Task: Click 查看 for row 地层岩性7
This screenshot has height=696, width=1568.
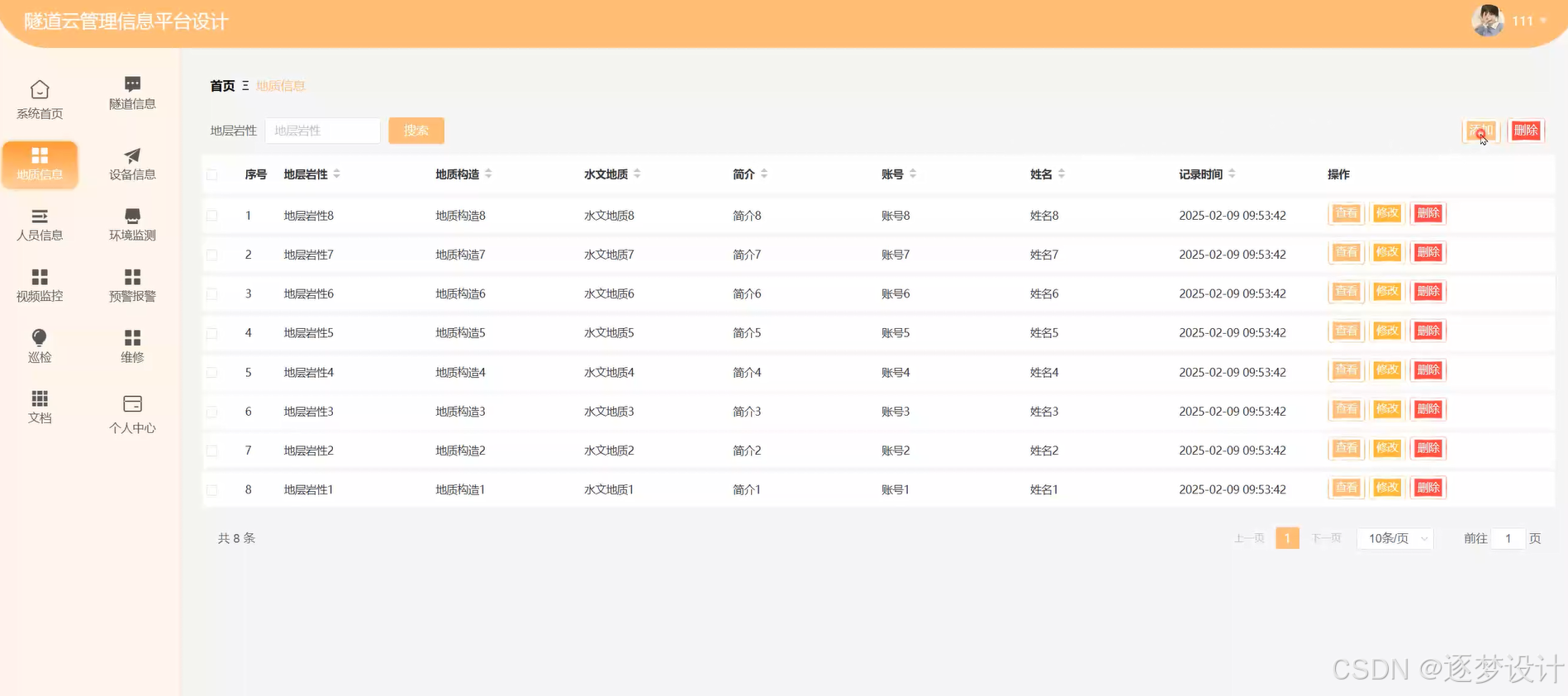Action: point(1347,252)
